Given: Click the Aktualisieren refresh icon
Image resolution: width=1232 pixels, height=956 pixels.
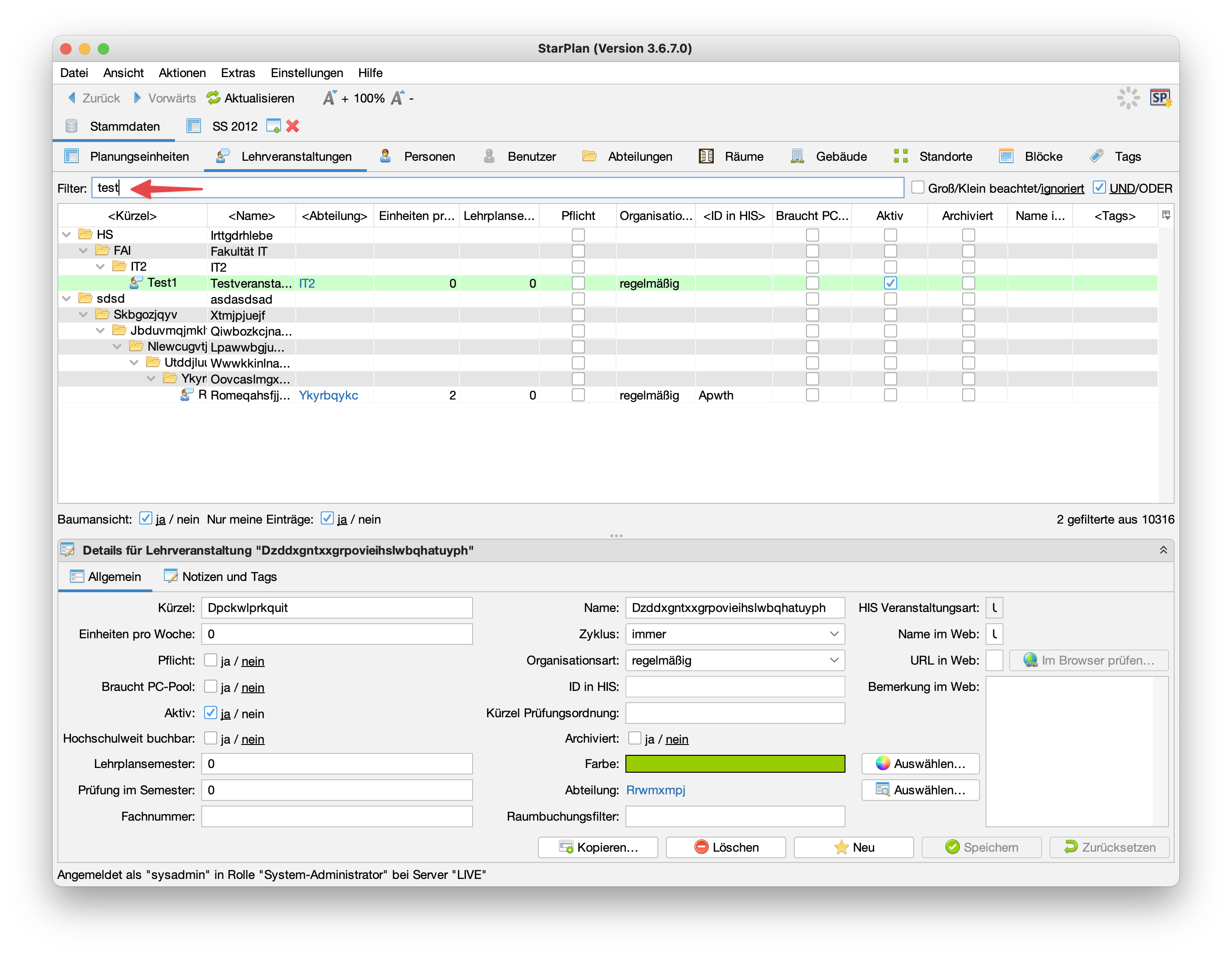Looking at the screenshot, I should tap(213, 98).
